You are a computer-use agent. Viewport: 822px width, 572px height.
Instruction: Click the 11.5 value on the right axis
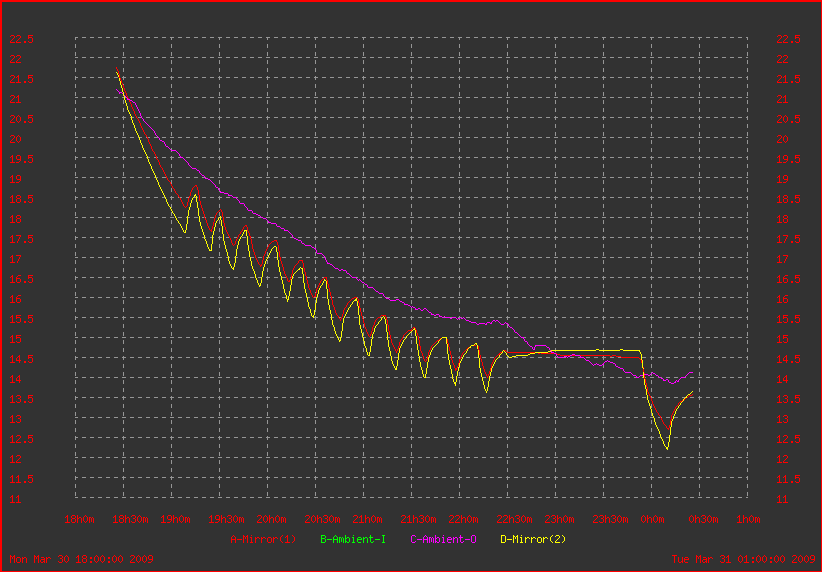tap(788, 479)
